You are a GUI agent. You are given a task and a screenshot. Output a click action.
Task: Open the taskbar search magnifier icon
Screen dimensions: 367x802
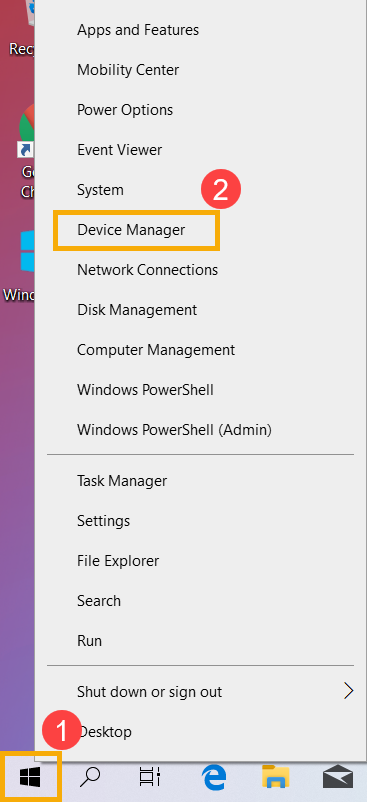(x=89, y=777)
